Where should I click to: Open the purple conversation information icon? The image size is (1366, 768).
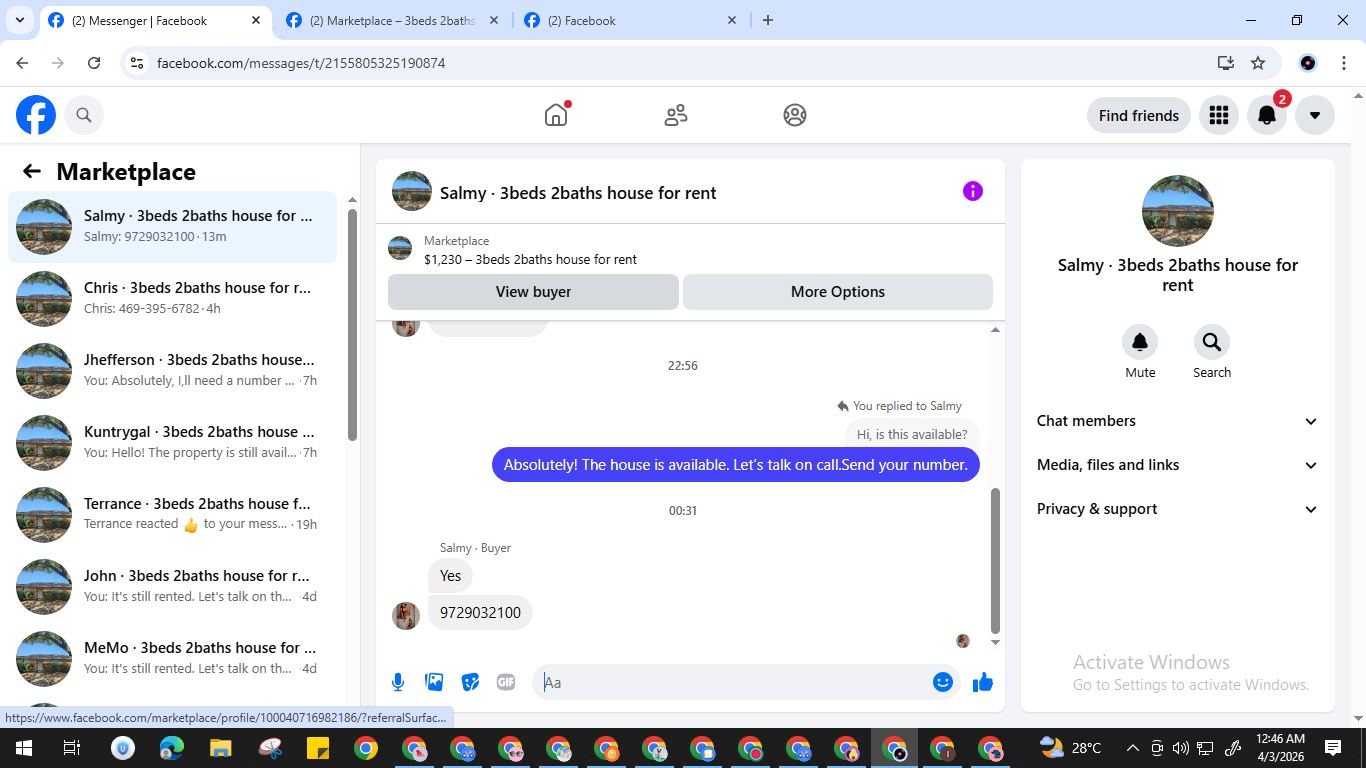[x=973, y=191]
